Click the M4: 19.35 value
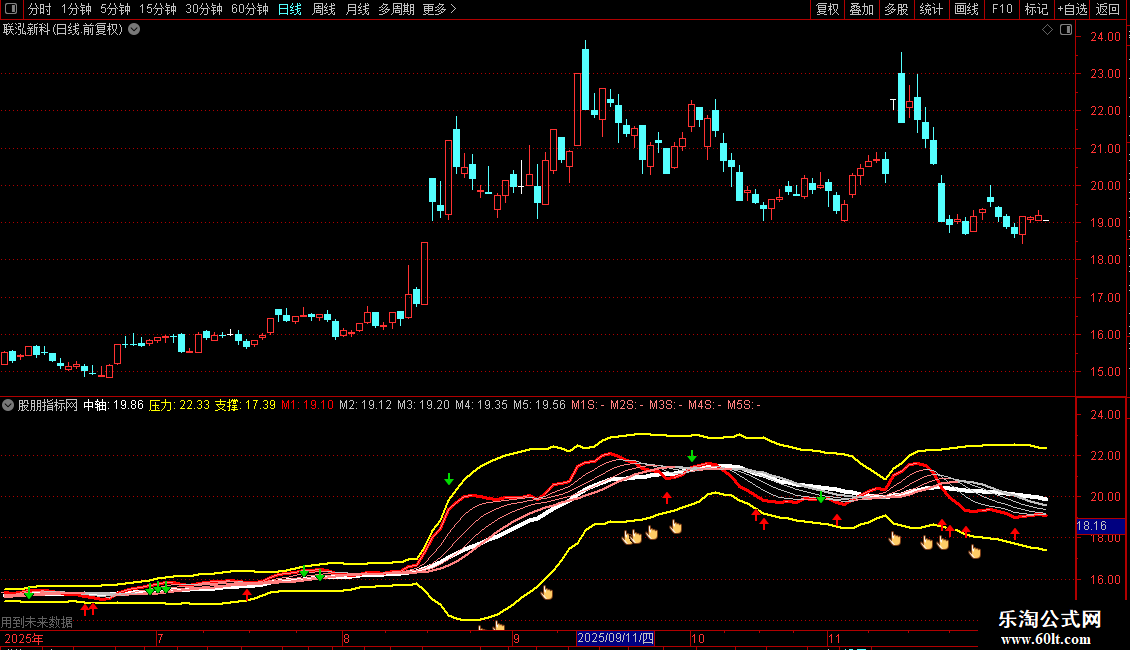Screen dimensions: 1130x650 point(481,405)
